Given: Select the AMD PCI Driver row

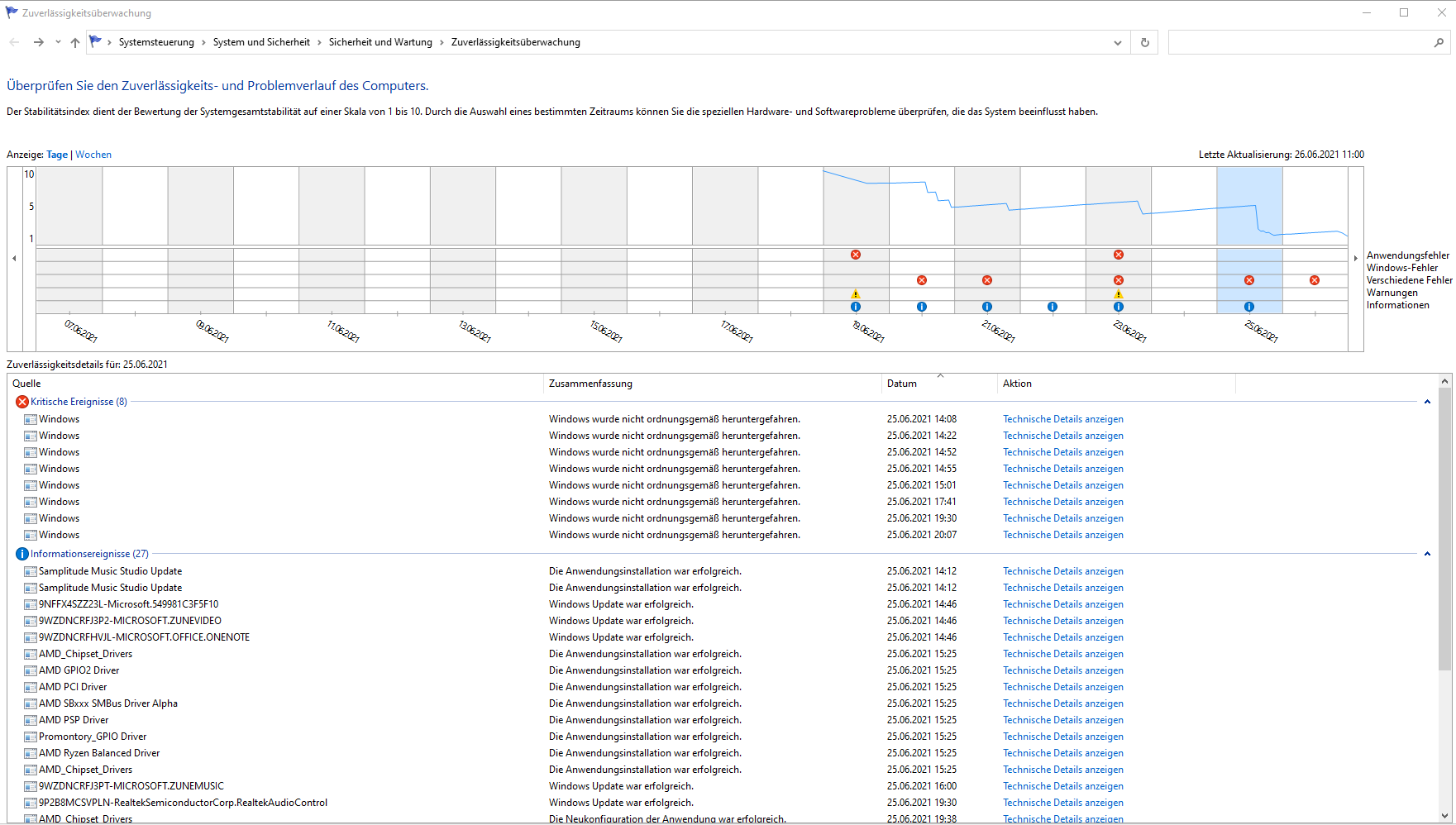Looking at the screenshot, I should coord(723,687).
